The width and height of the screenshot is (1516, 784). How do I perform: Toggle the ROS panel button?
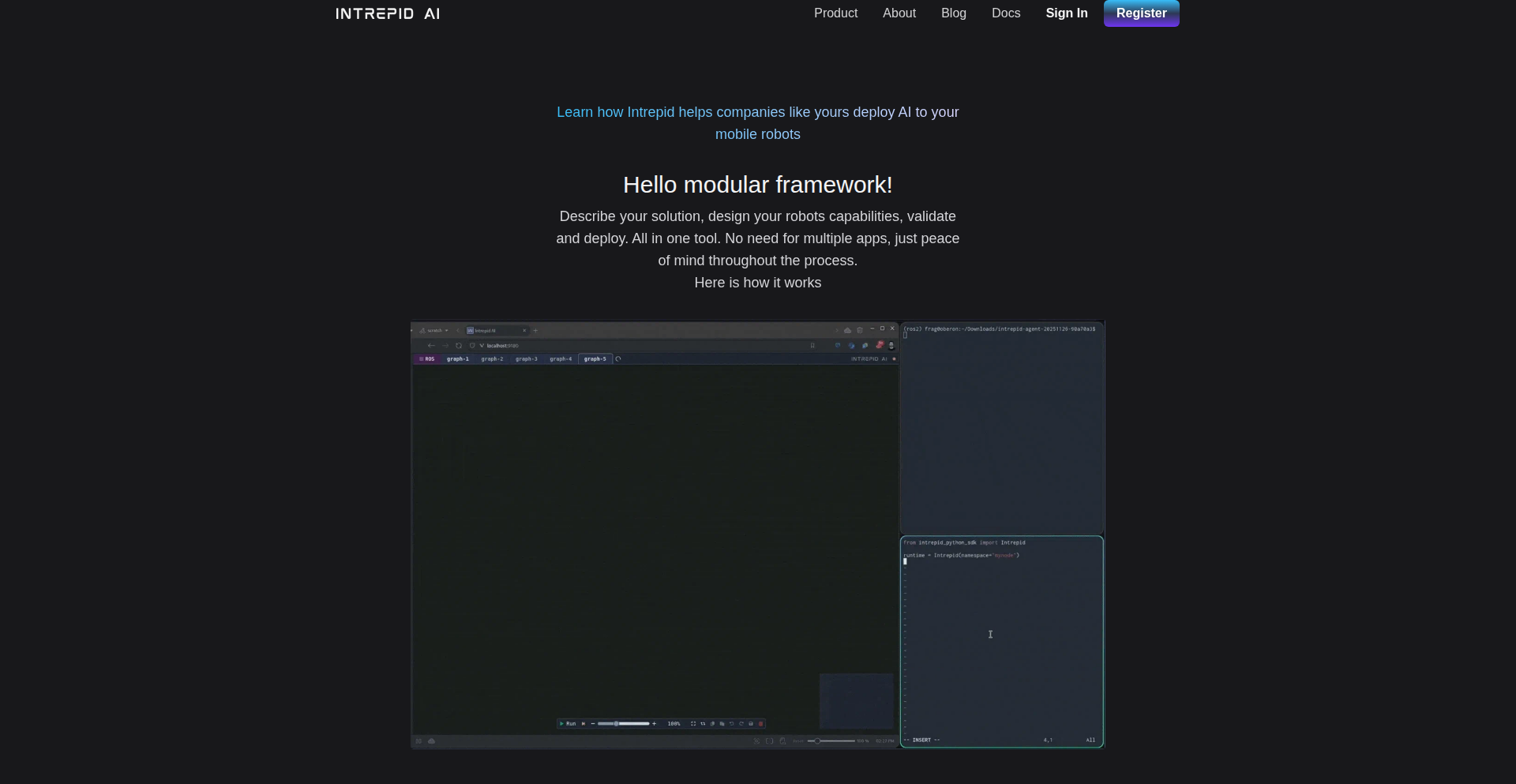coord(427,359)
